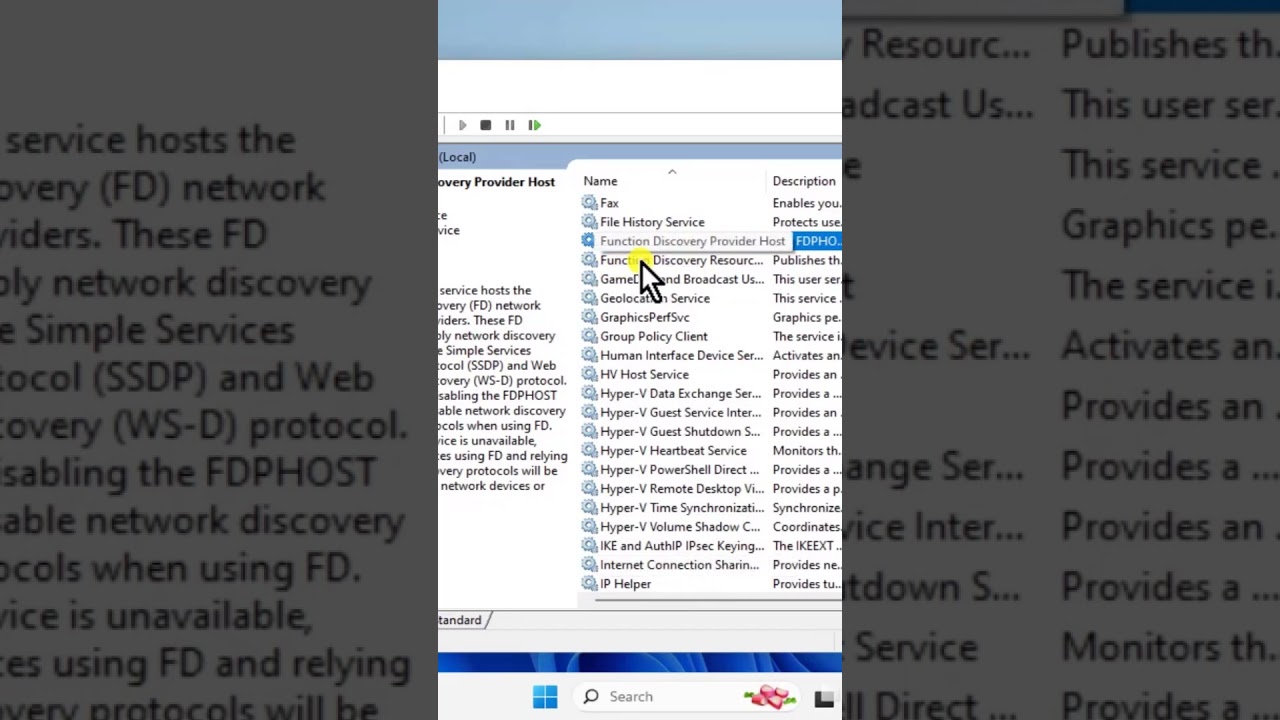The width and height of the screenshot is (1280, 720).
Task: Click the gear icon beside Geolocation Service
Action: pyautogui.click(x=589, y=298)
